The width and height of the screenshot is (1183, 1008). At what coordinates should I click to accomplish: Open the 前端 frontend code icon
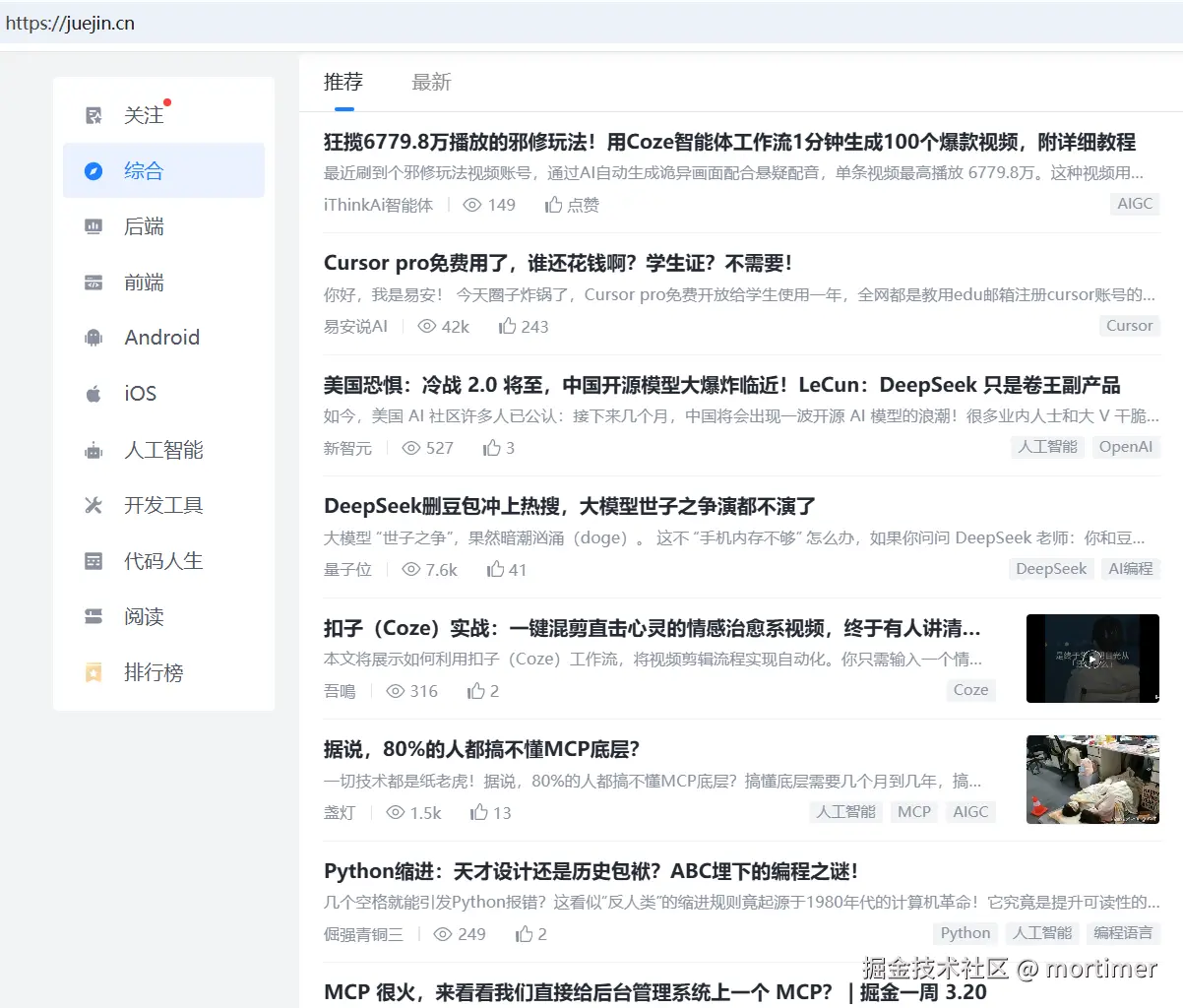point(93,283)
